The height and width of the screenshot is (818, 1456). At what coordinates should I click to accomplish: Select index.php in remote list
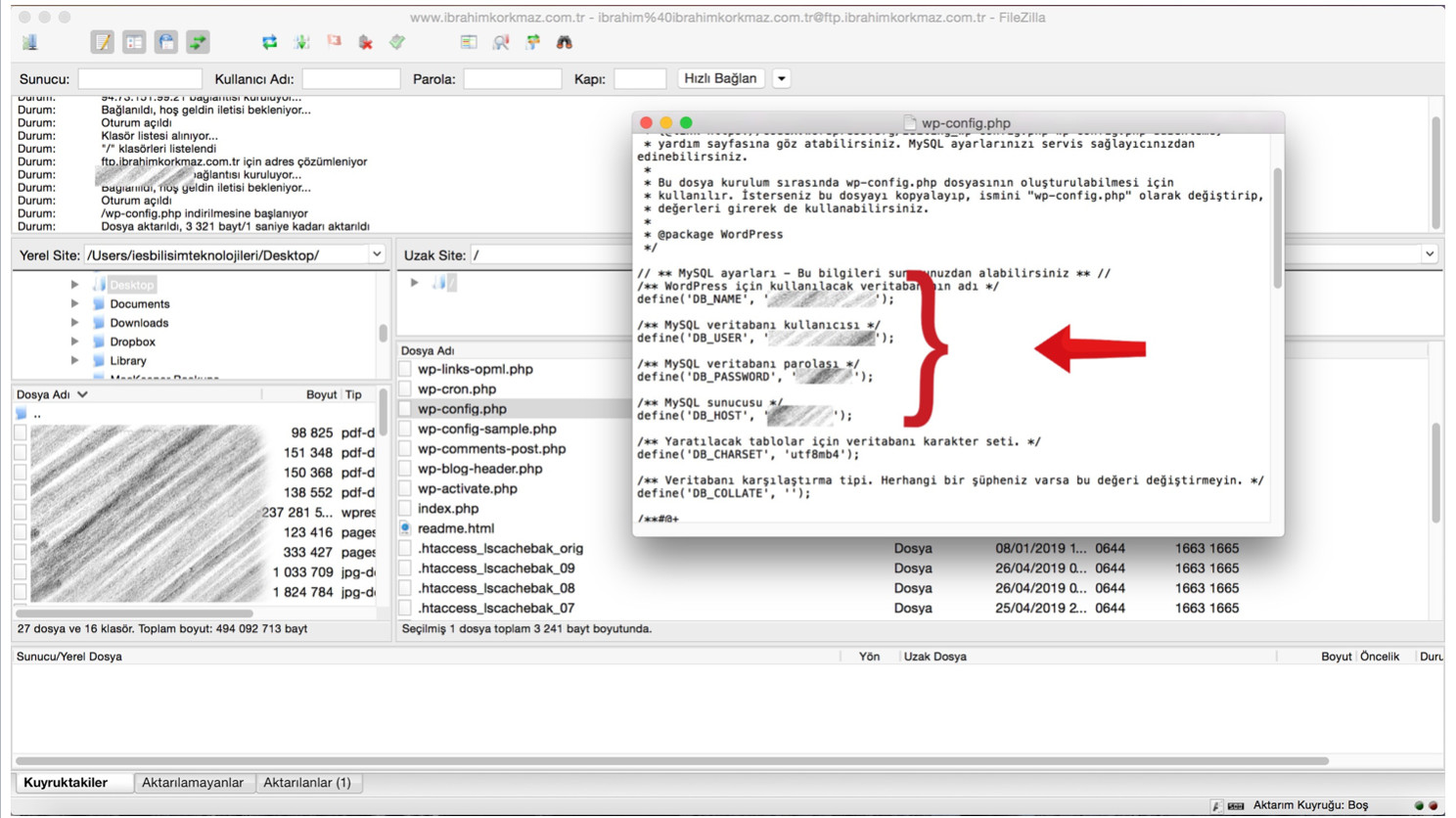(448, 508)
